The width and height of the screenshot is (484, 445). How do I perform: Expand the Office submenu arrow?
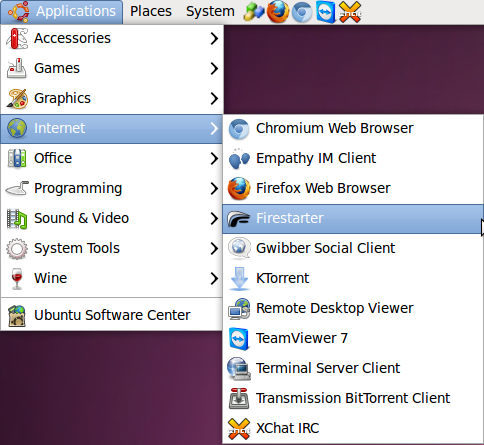tap(214, 159)
